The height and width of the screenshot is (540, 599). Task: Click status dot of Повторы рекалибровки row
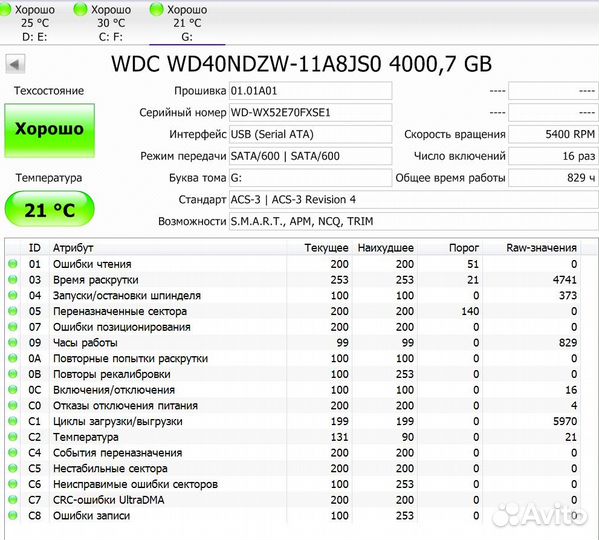(x=13, y=373)
